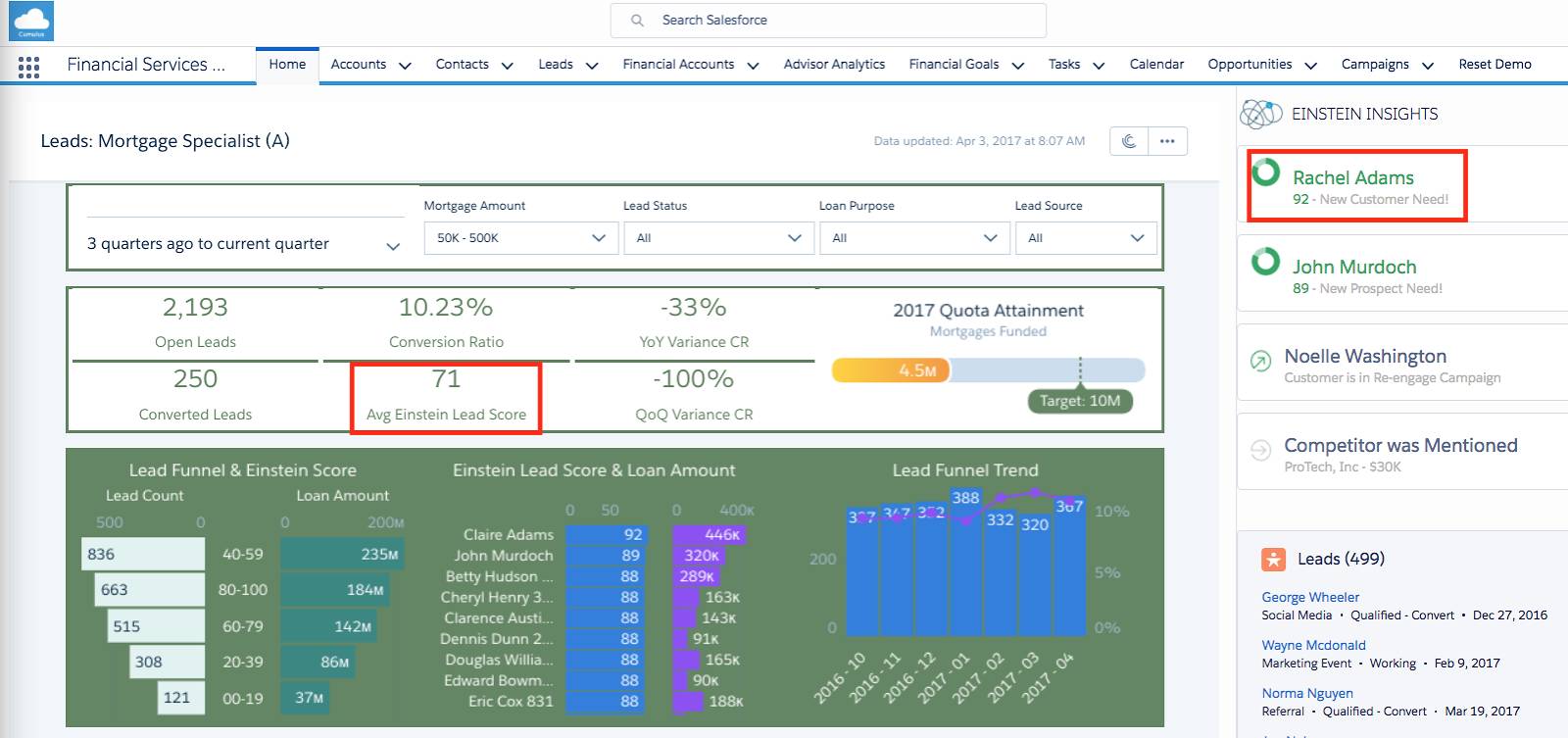The image size is (1568, 738).
Task: Open the Rachel Adams insight
Action: click(1353, 177)
